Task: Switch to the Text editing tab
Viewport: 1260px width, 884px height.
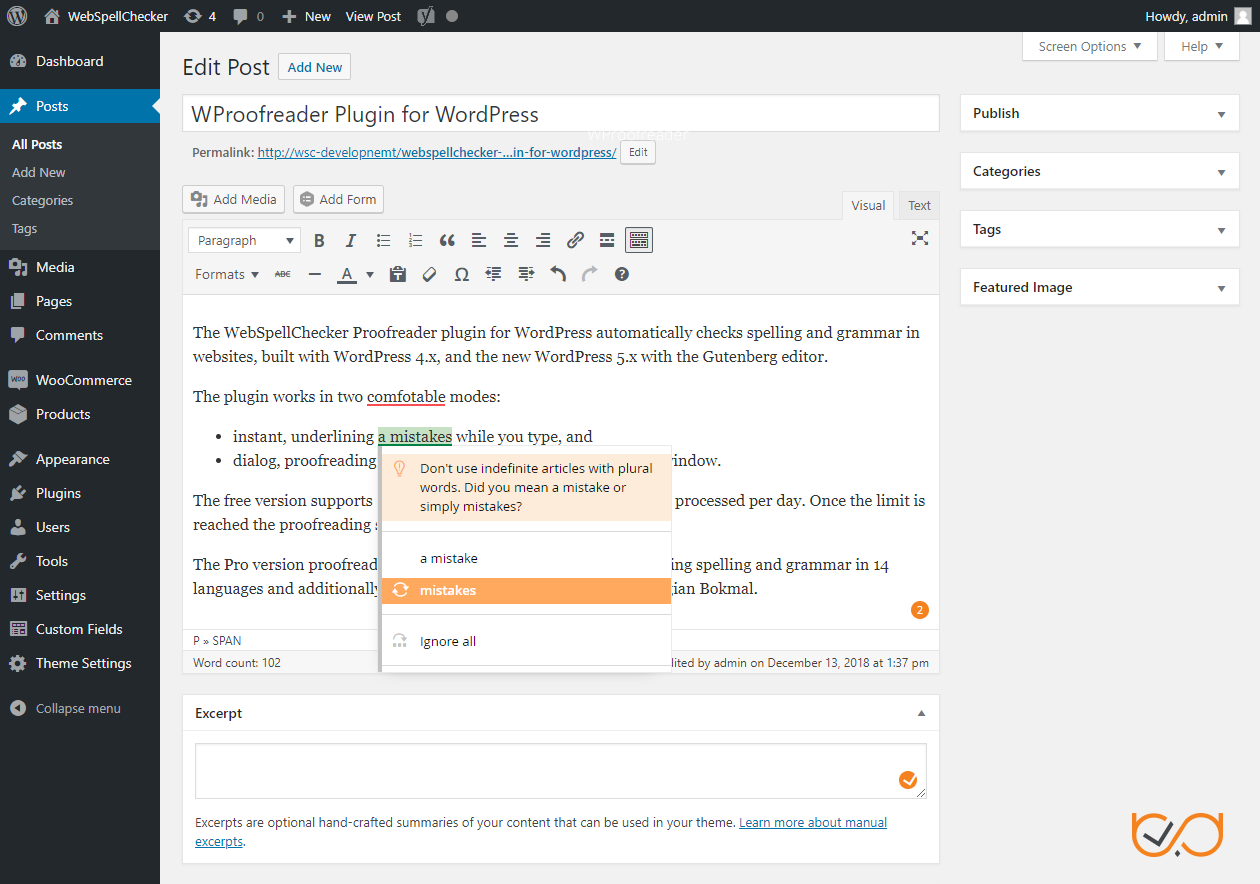Action: (x=918, y=205)
